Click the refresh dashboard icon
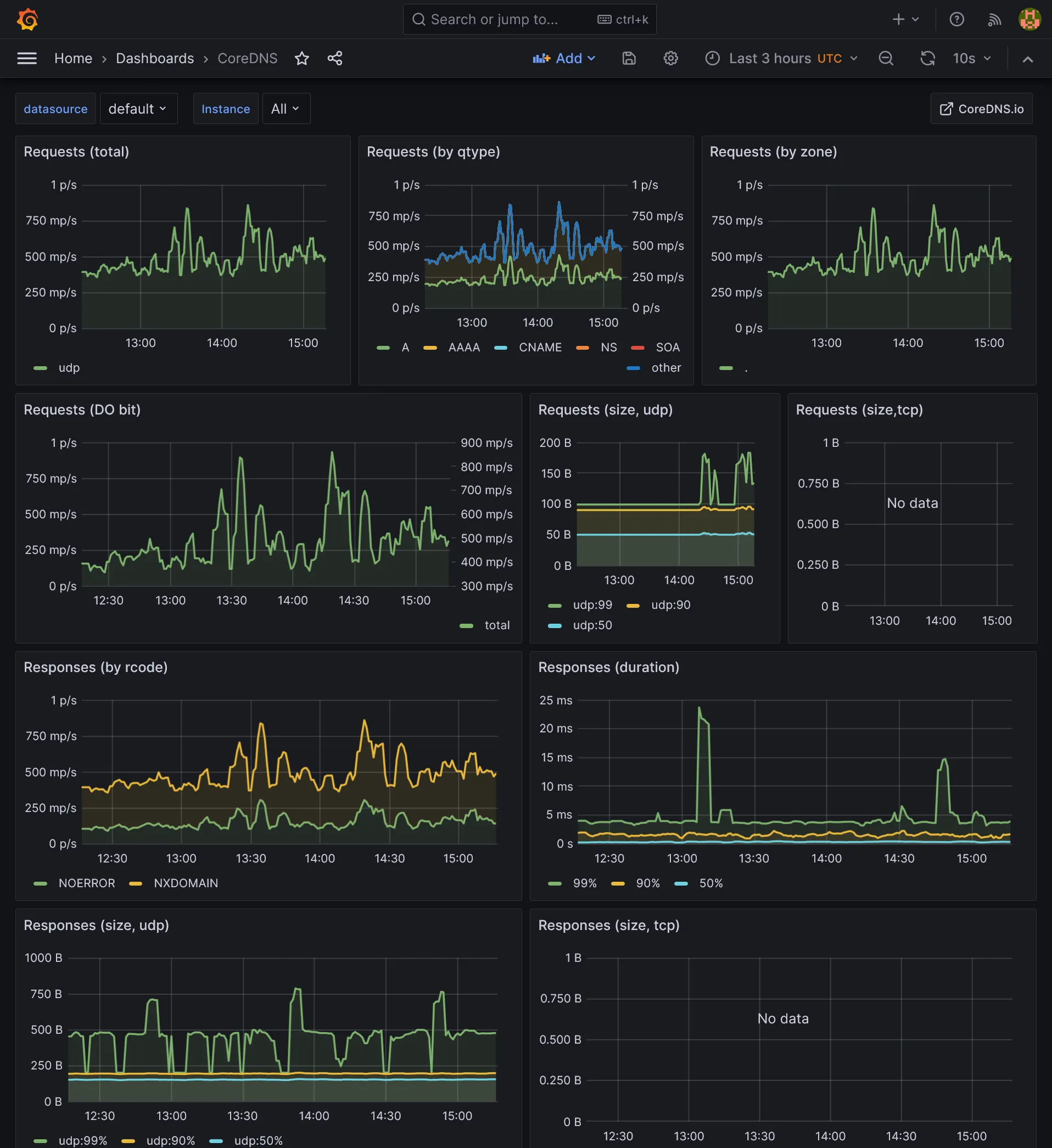This screenshot has width=1052, height=1148. tap(927, 58)
